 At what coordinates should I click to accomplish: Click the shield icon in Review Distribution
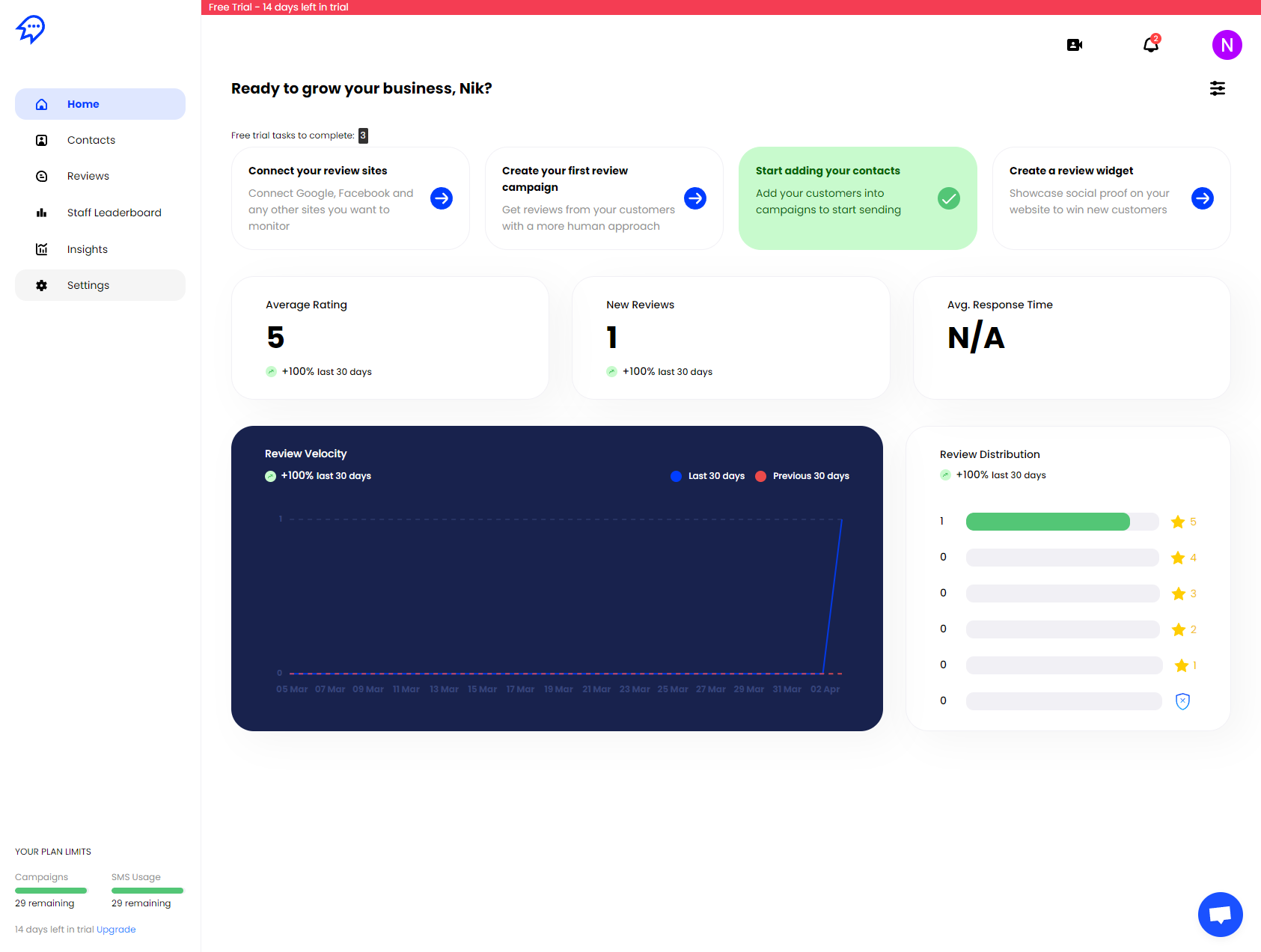tap(1182, 701)
